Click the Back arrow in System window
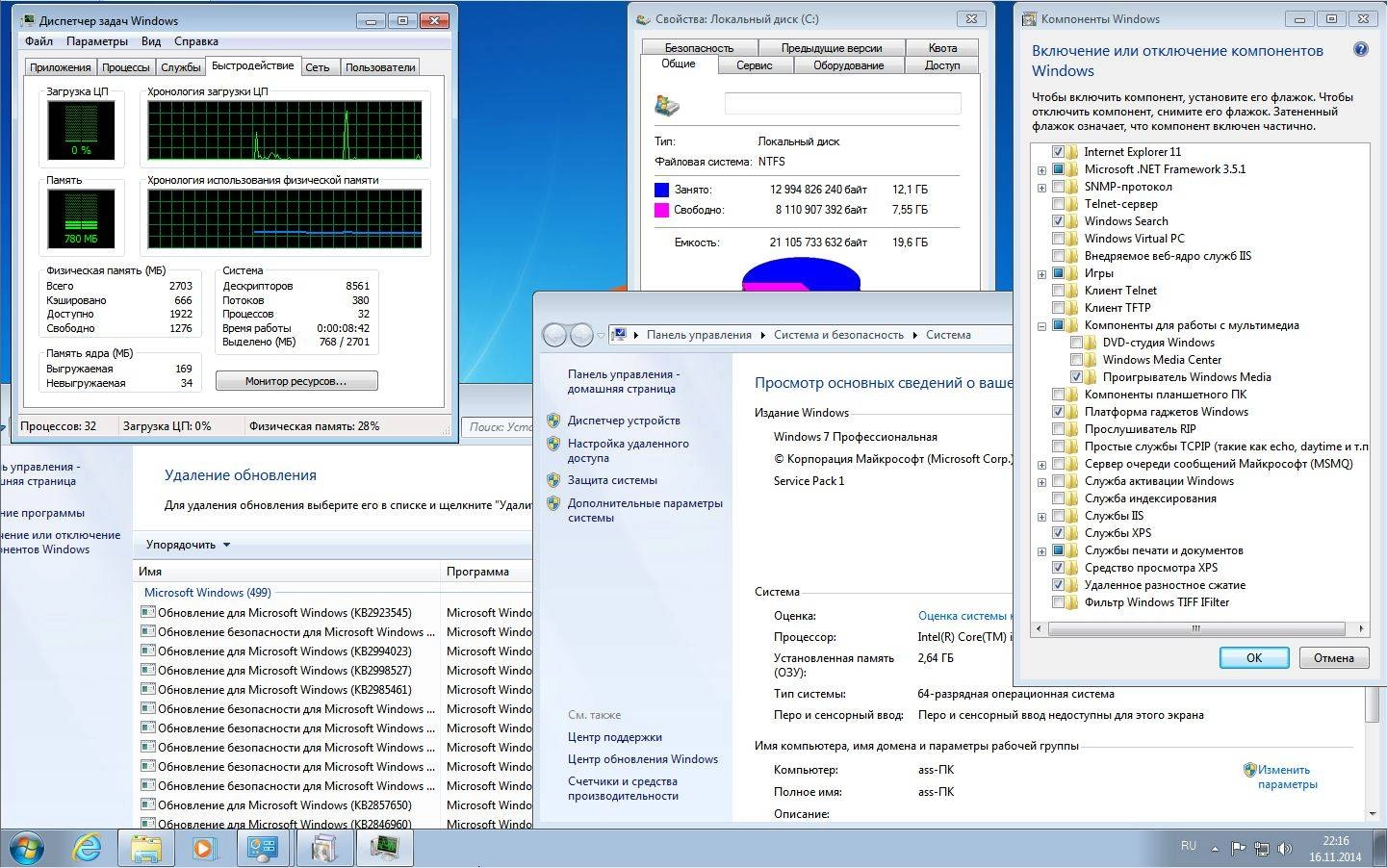This screenshot has width=1387, height=868. click(554, 335)
